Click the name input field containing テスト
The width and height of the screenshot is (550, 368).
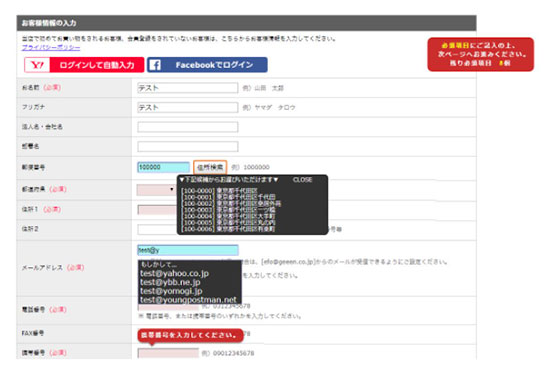coord(188,88)
